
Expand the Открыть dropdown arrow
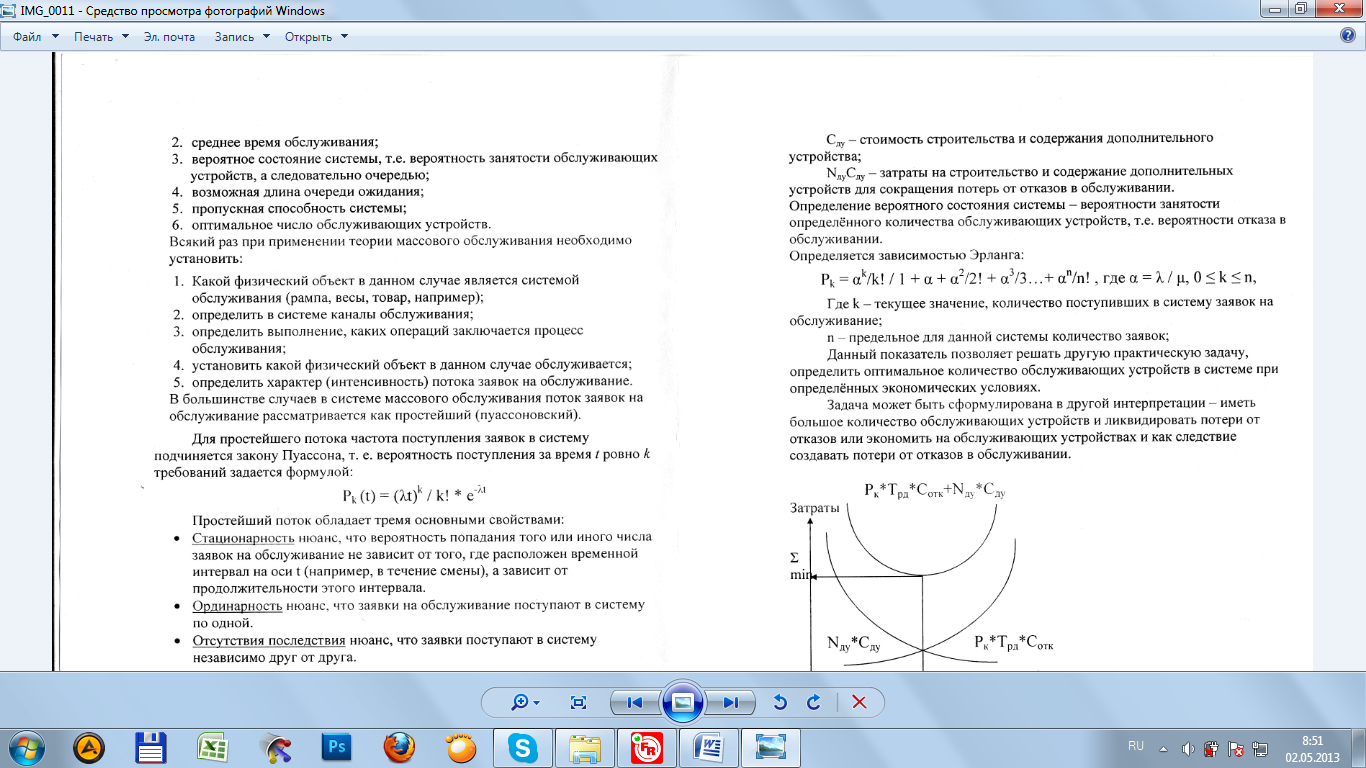344,37
